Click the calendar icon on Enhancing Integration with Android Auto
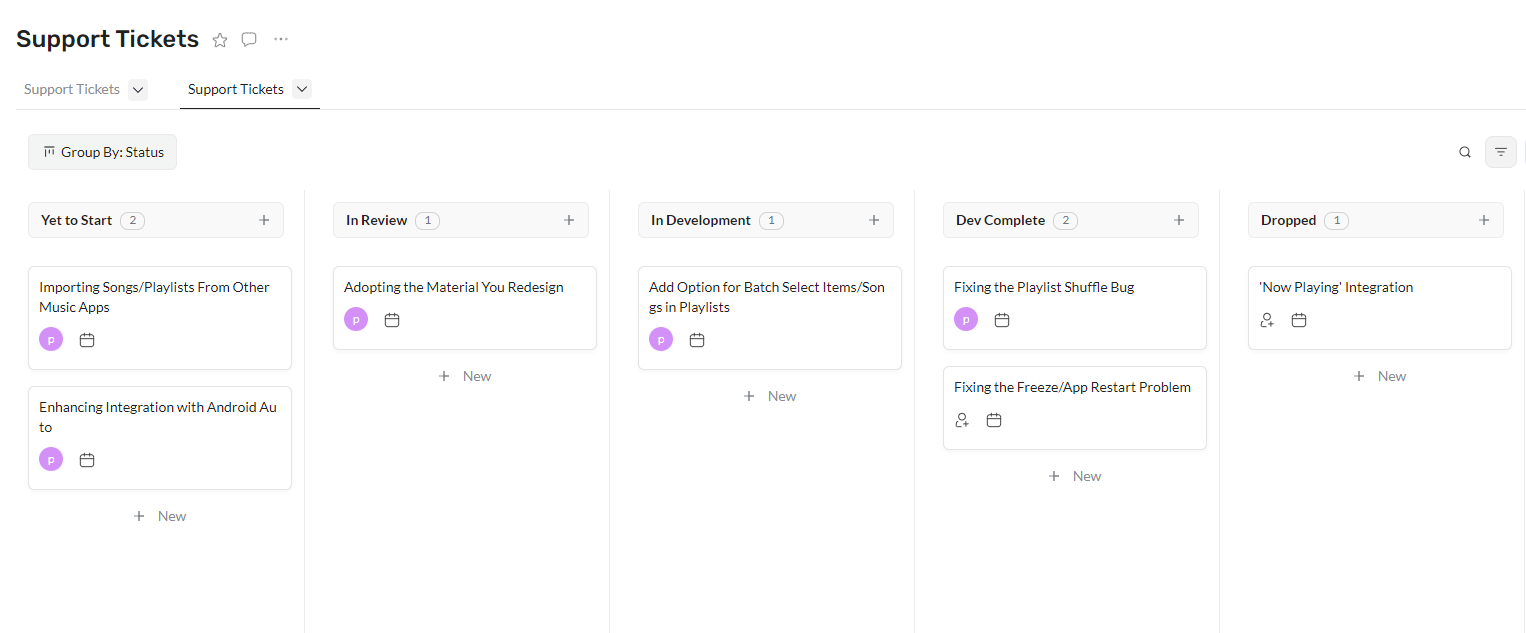This screenshot has width=1526, height=633. (86, 459)
